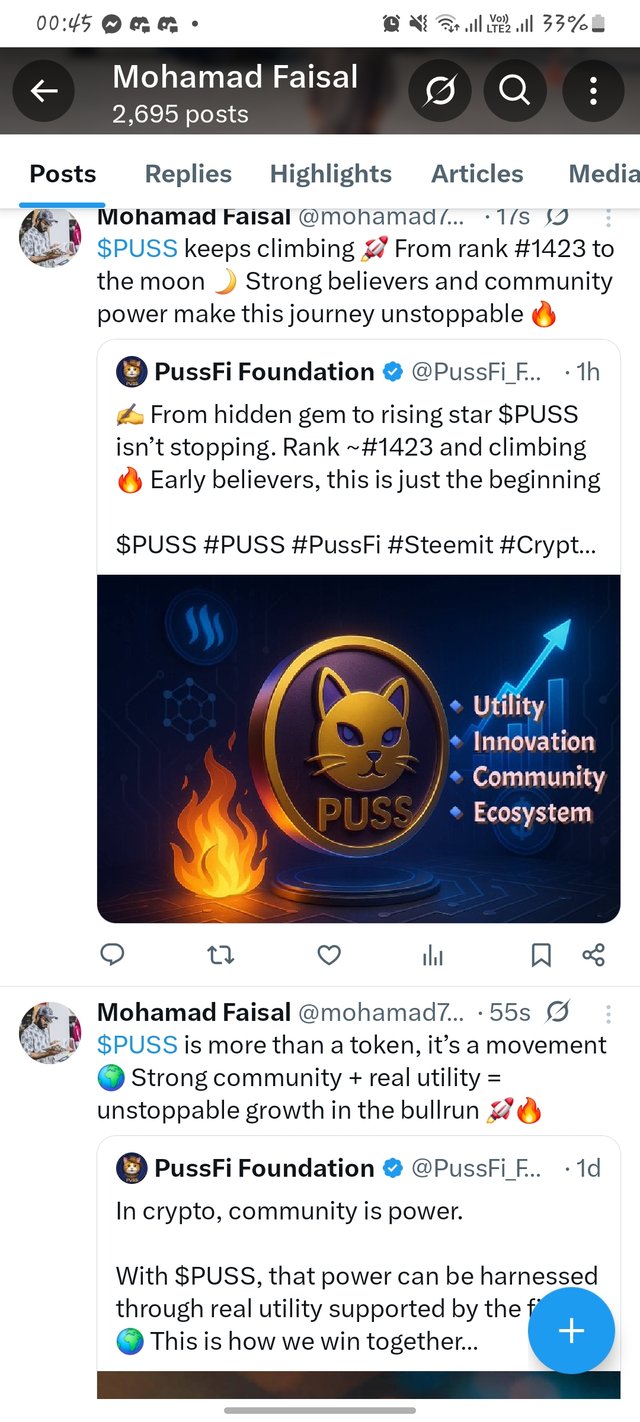Viewport: 640px width, 1422px height.
Task: Open the profile search icon
Action: pos(514,92)
